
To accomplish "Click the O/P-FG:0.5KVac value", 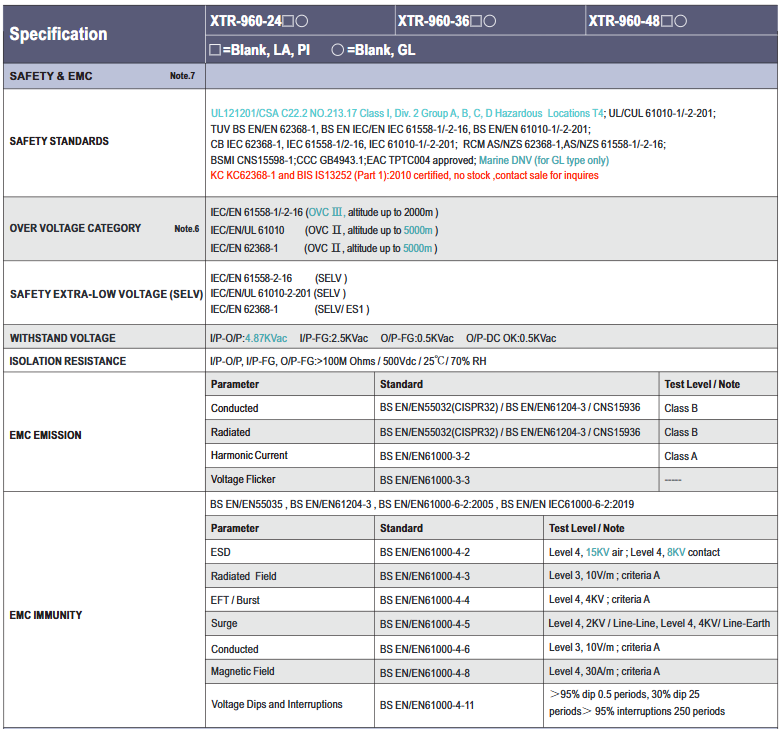I will point(417,338).
